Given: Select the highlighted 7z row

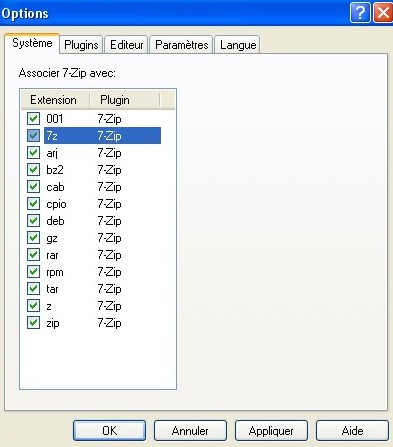Looking at the screenshot, I should click(102, 136).
